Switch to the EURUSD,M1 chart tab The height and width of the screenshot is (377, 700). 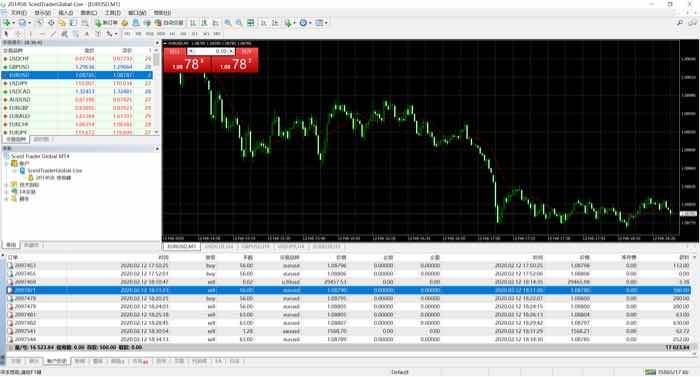pyautogui.click(x=182, y=246)
